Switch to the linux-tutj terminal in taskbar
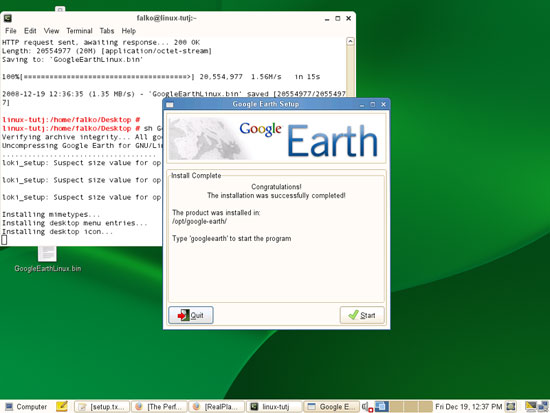This screenshot has height=413, width=550. point(274,407)
